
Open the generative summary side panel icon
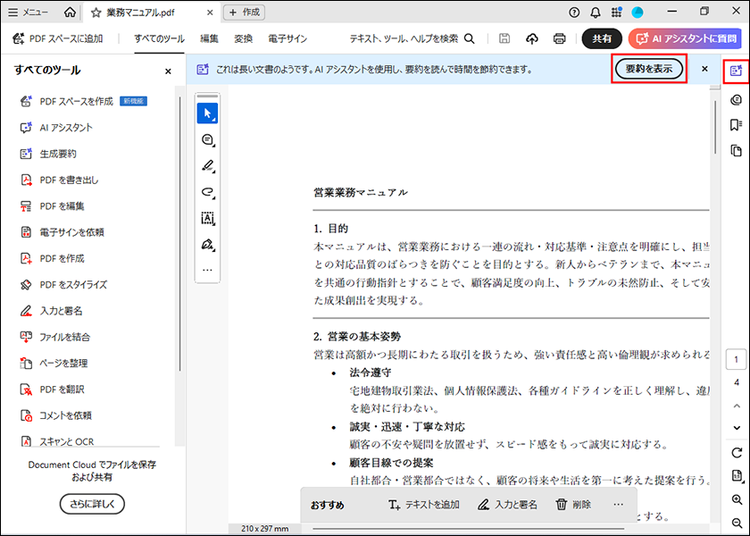pyautogui.click(x=736, y=71)
